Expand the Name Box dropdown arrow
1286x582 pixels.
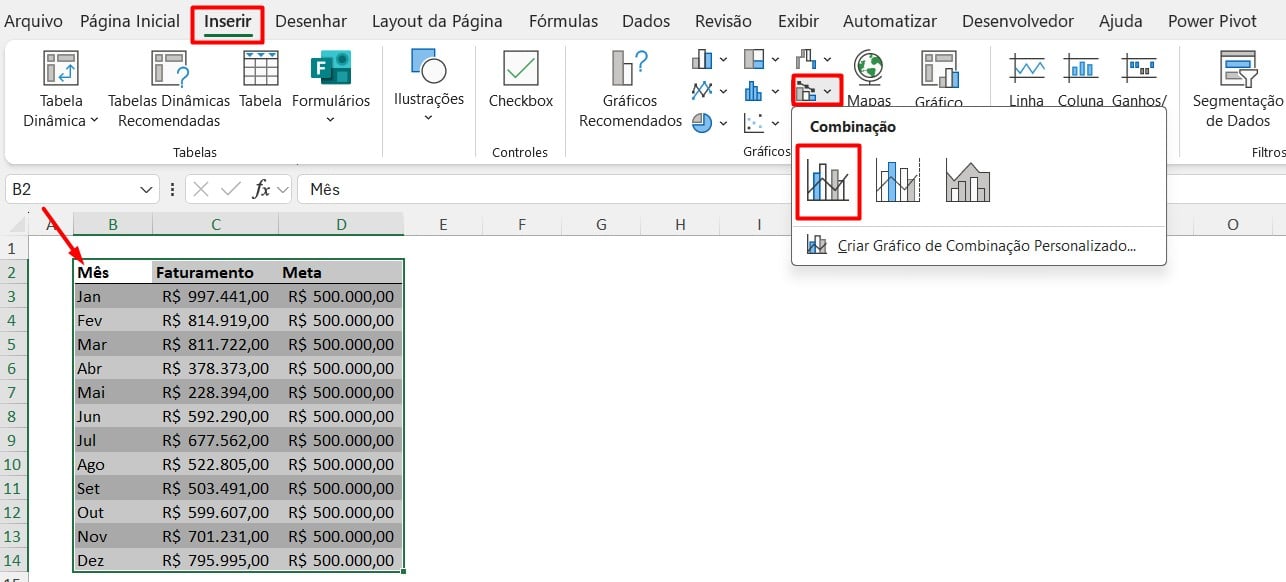click(147, 189)
